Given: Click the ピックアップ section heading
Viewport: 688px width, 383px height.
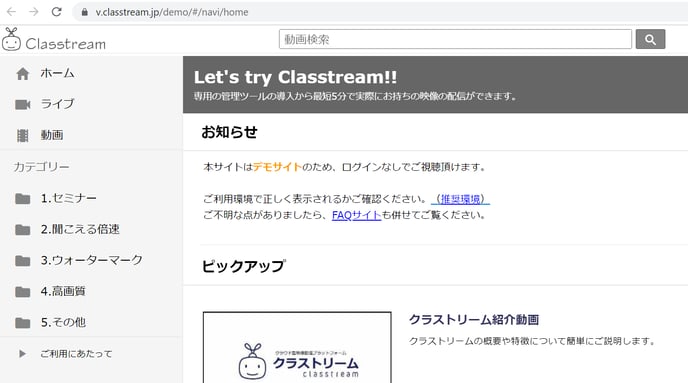Looking at the screenshot, I should (x=244, y=266).
